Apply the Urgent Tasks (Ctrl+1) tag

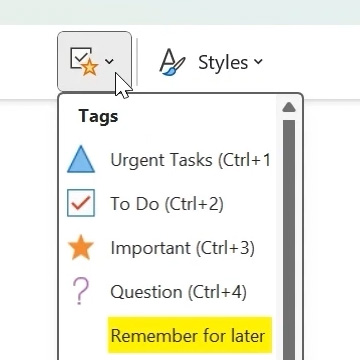point(190,160)
